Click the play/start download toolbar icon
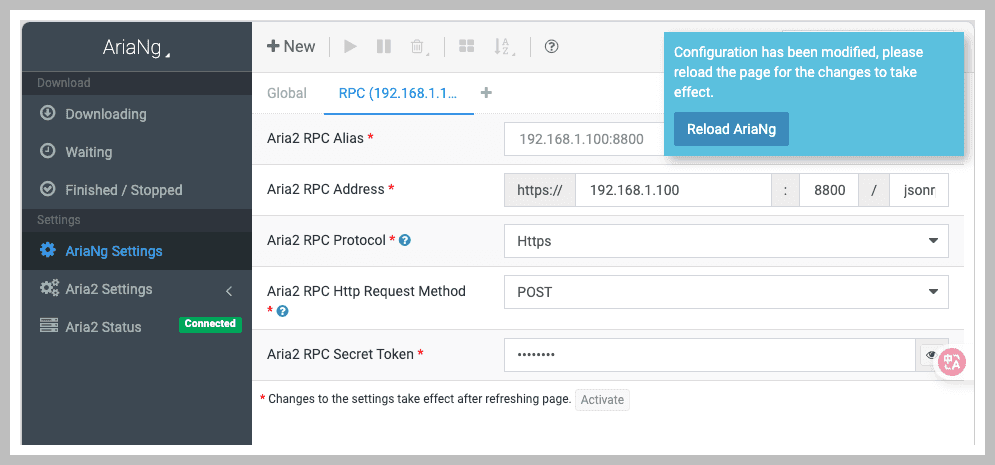Viewport: 995px width, 465px height. 350,47
